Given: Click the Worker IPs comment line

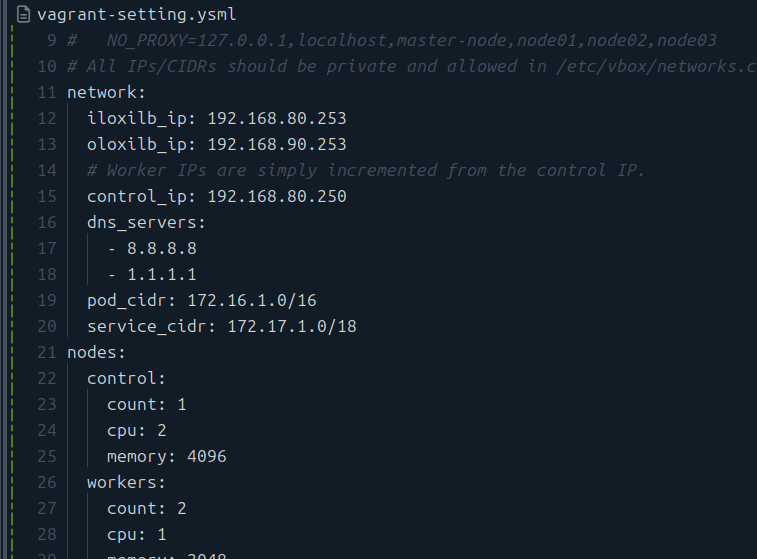Looking at the screenshot, I should pyautogui.click(x=366, y=170).
